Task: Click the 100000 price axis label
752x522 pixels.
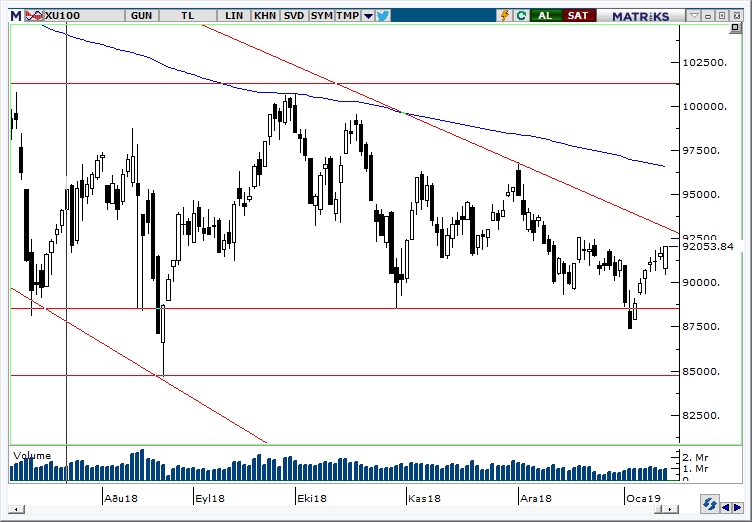Action: [x=705, y=107]
